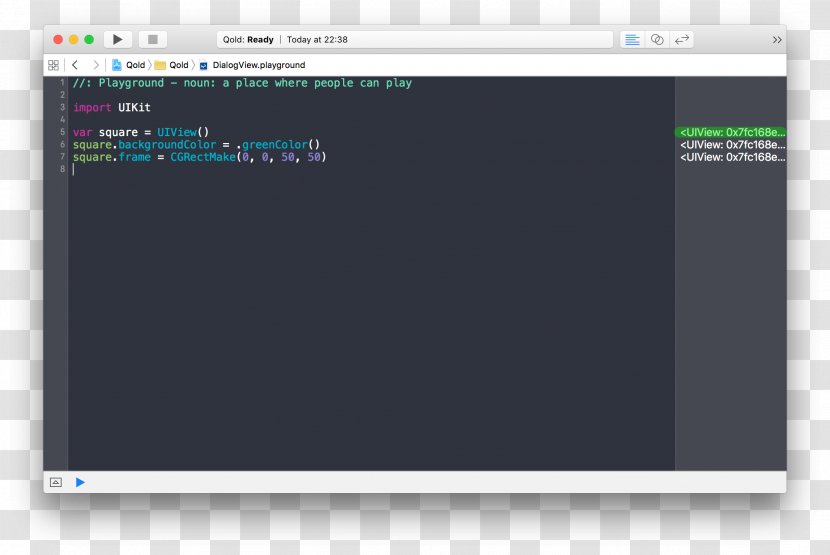
Task: Click the UIKit text in the code
Action: (134, 108)
